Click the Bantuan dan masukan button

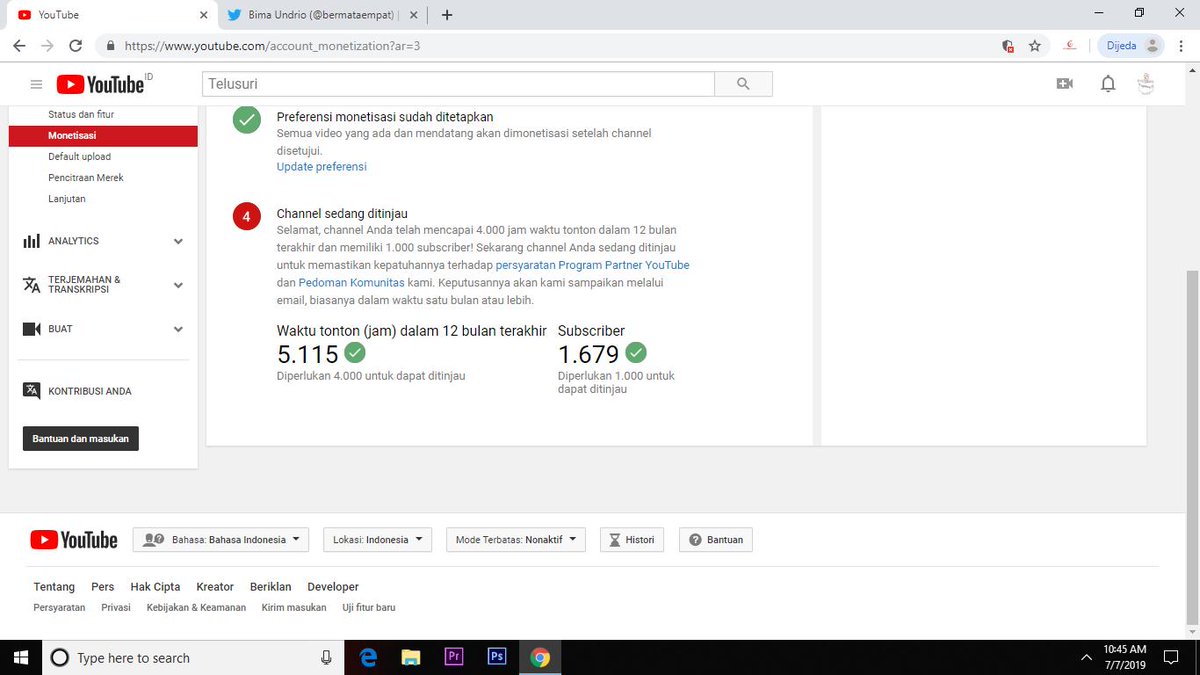pyautogui.click(x=81, y=439)
